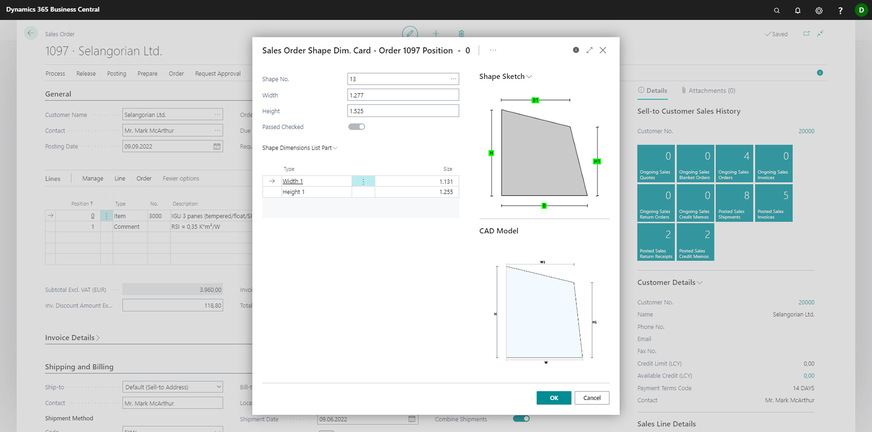Open the help question mark icon
Screen dimensions: 872x432
(839, 9)
